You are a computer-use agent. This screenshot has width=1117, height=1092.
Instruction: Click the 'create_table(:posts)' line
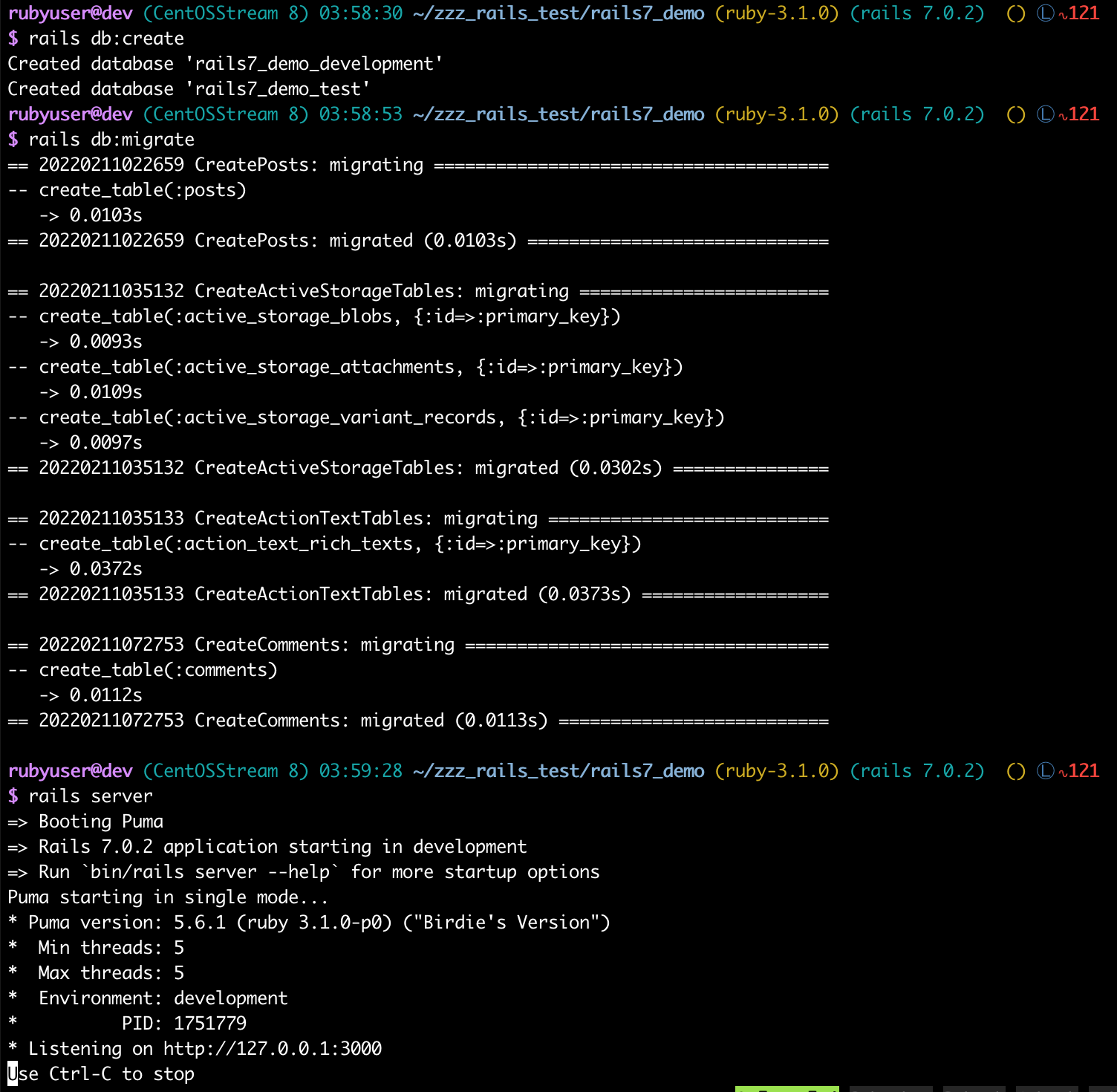point(127,190)
